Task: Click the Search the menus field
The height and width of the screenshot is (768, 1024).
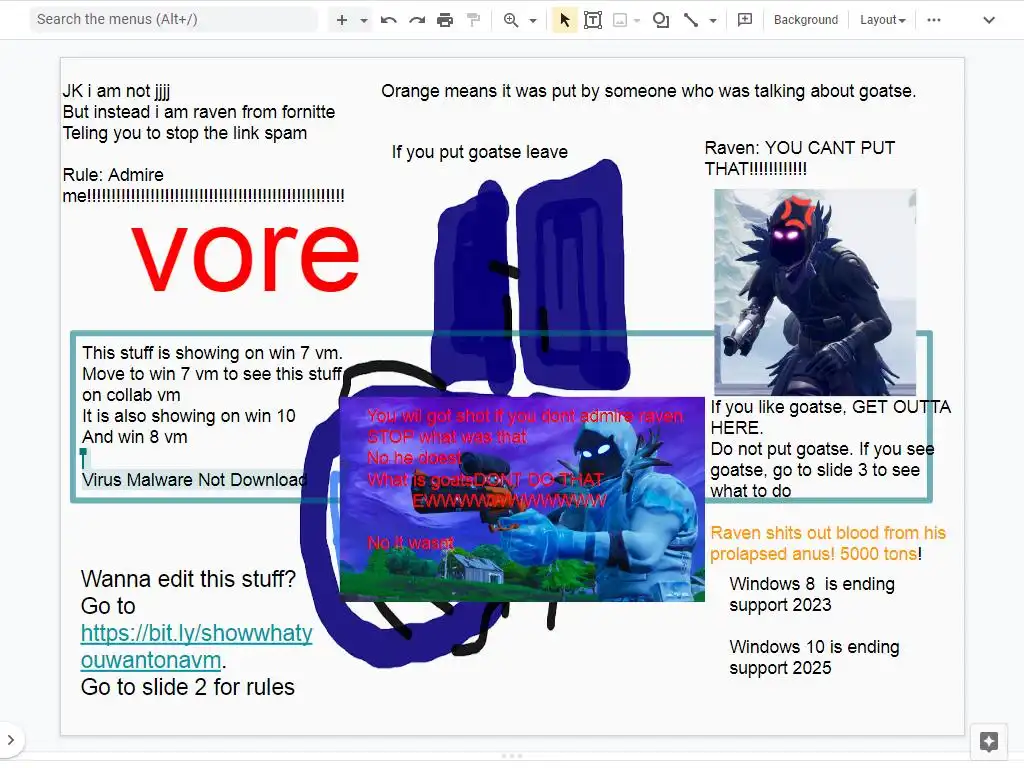Action: [173, 20]
